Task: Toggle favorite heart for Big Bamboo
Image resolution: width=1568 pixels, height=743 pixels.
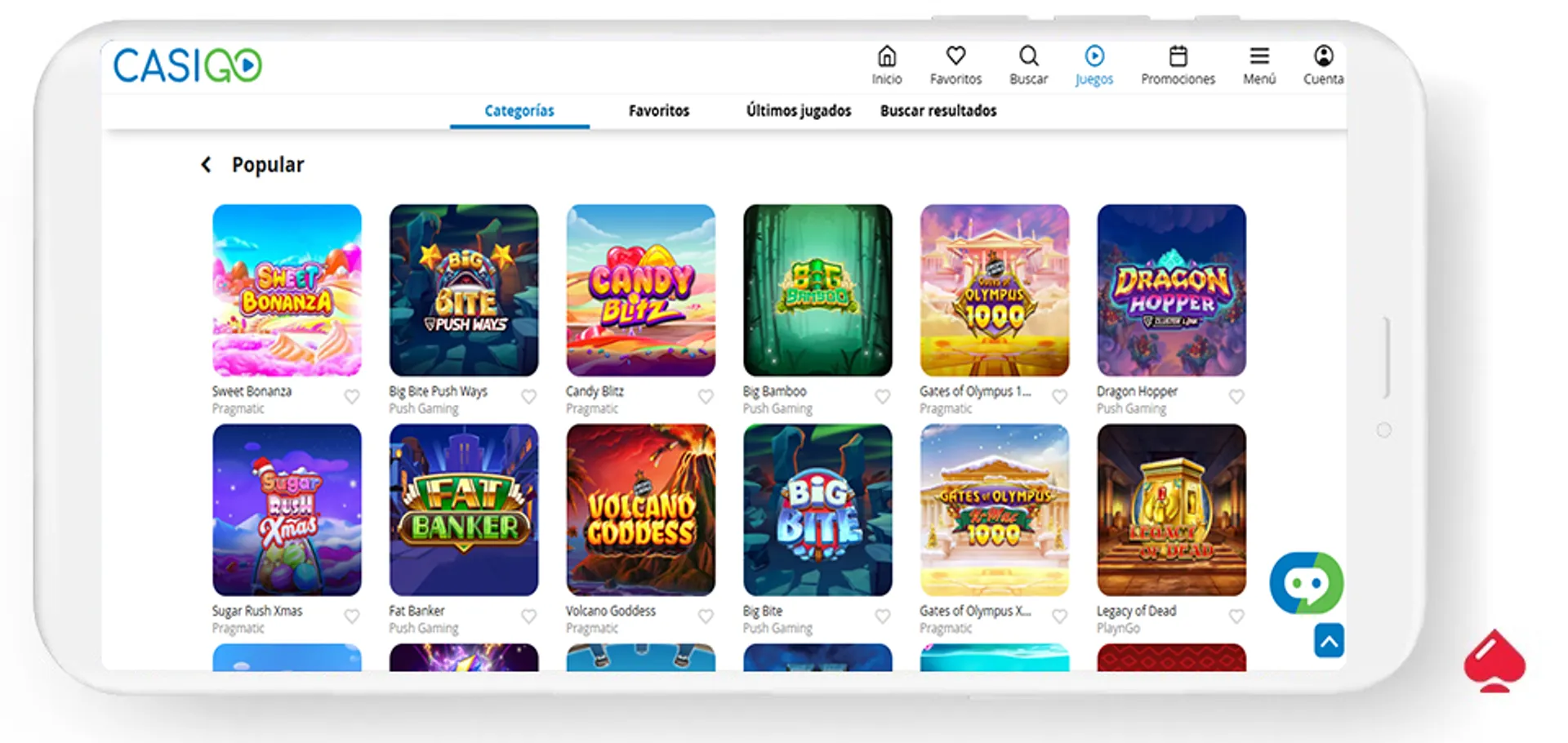Action: coord(883,397)
